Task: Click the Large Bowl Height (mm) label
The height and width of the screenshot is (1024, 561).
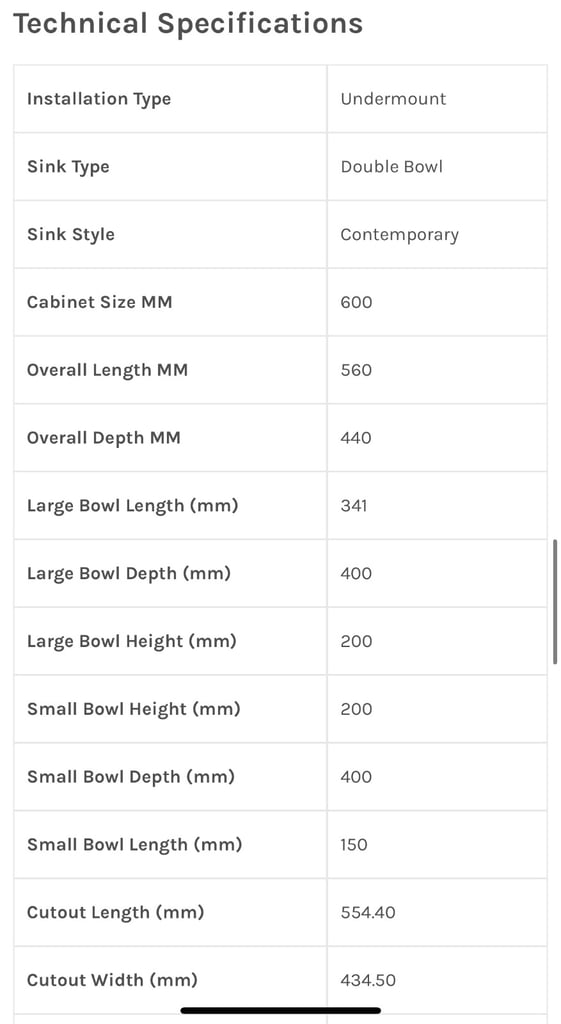Action: tap(131, 642)
